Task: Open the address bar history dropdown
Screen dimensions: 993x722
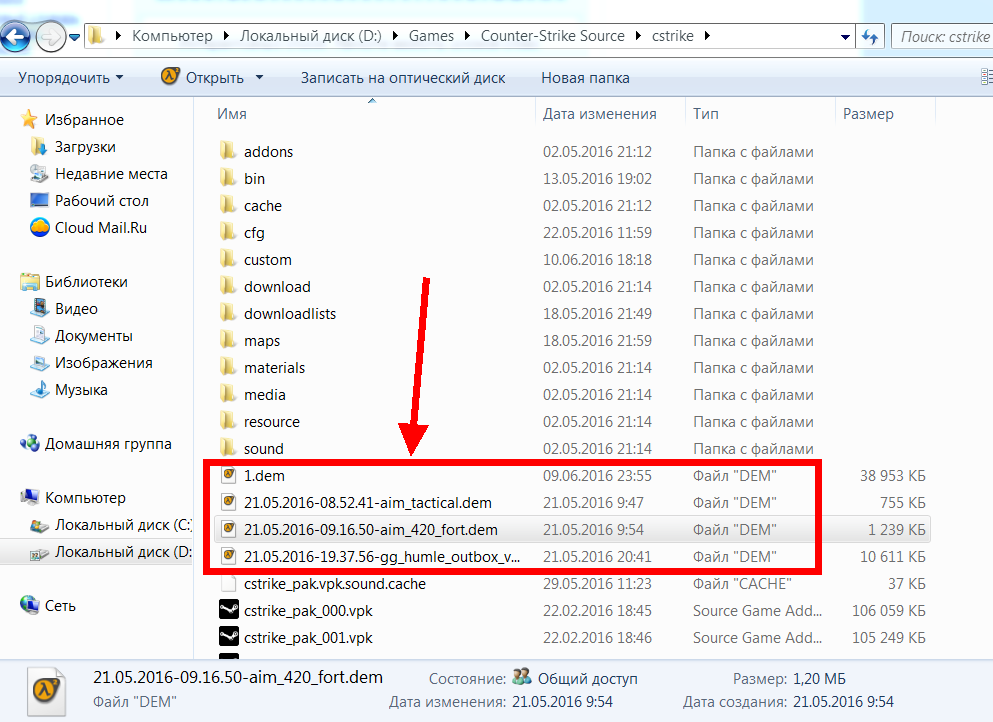Action: tap(845, 37)
